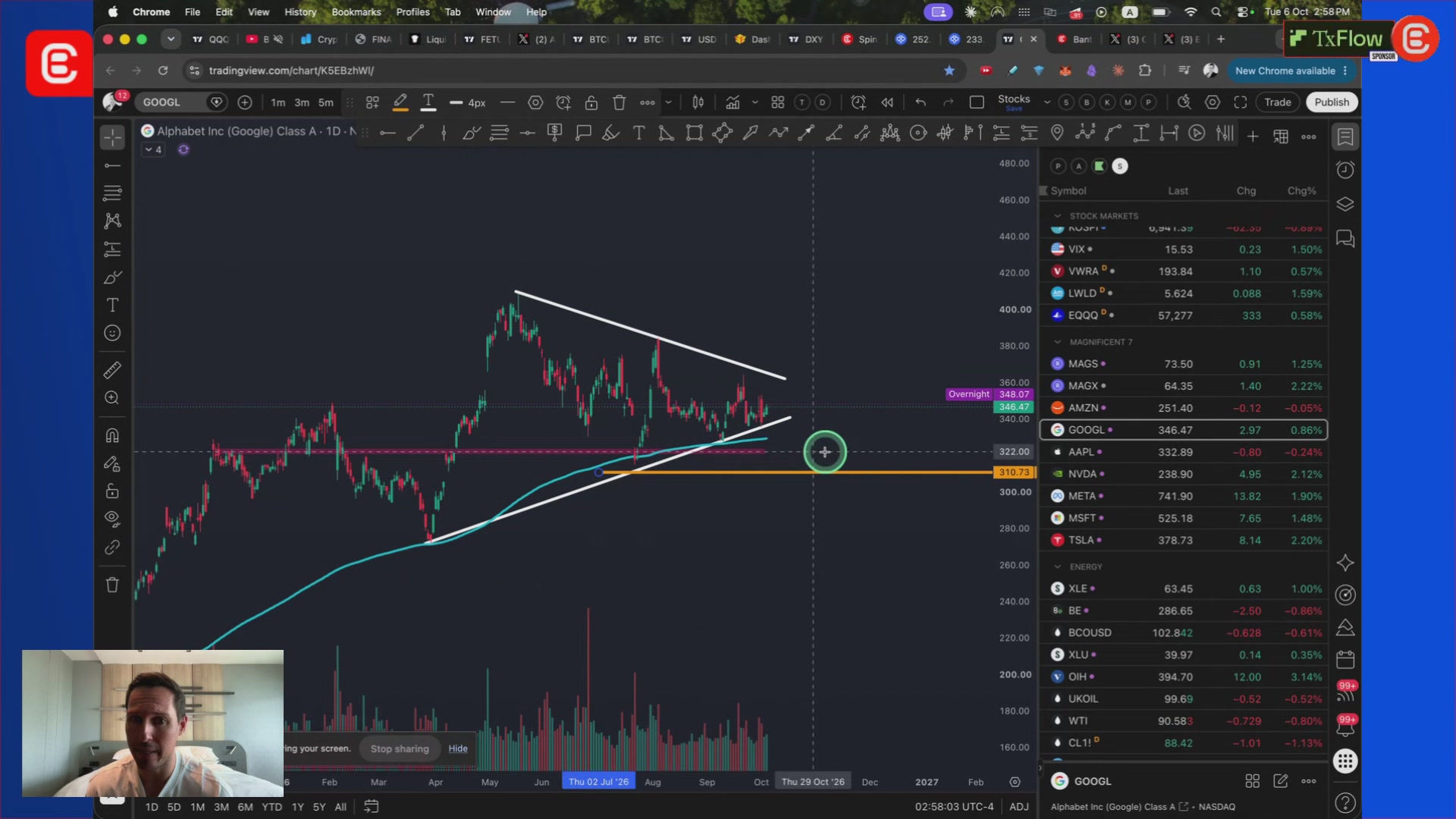The height and width of the screenshot is (819, 1456).
Task: Toggle lock all drawings padlock icon
Action: point(112,491)
